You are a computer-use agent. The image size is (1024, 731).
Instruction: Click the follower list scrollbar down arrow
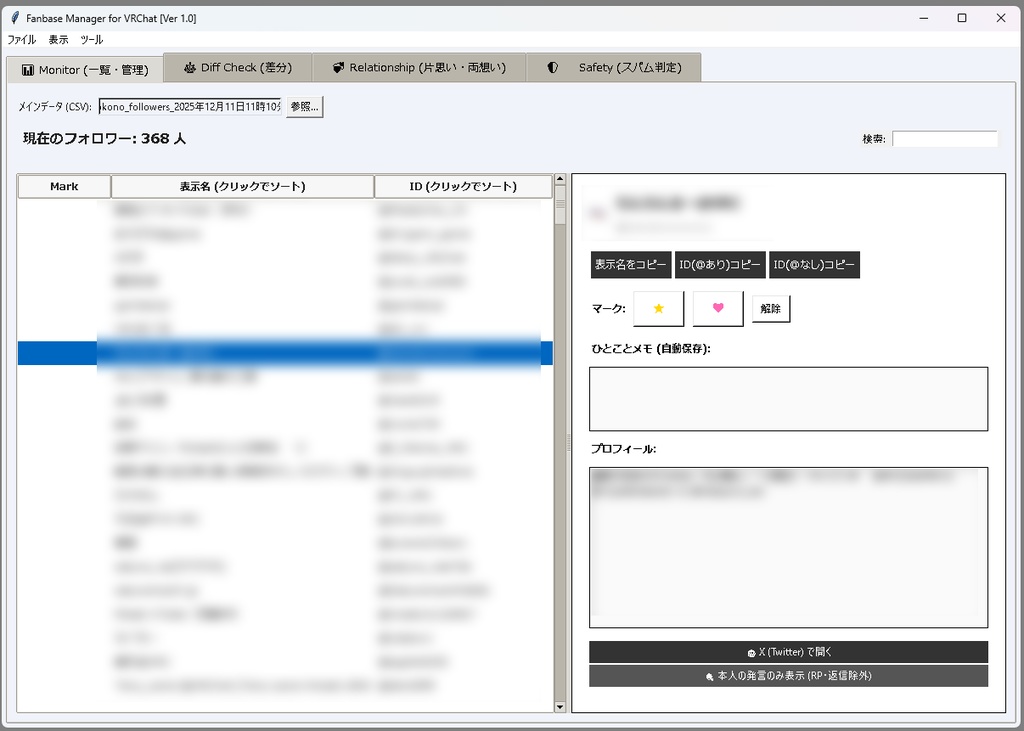point(560,706)
